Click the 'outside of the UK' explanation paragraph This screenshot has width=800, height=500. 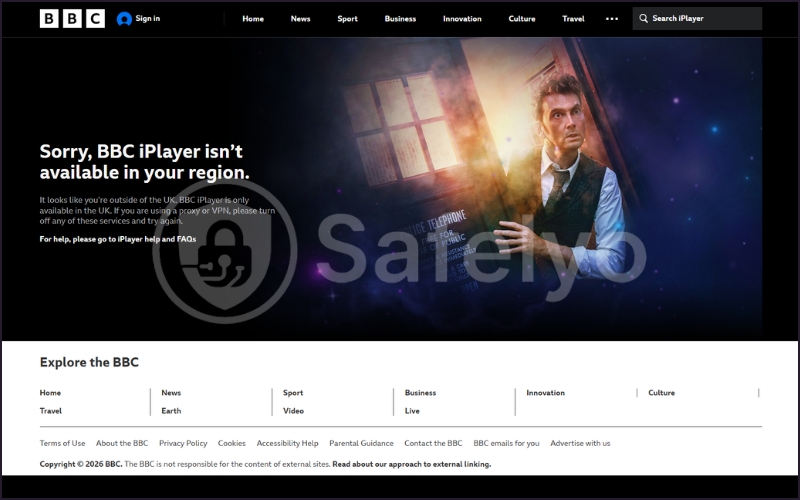point(157,210)
